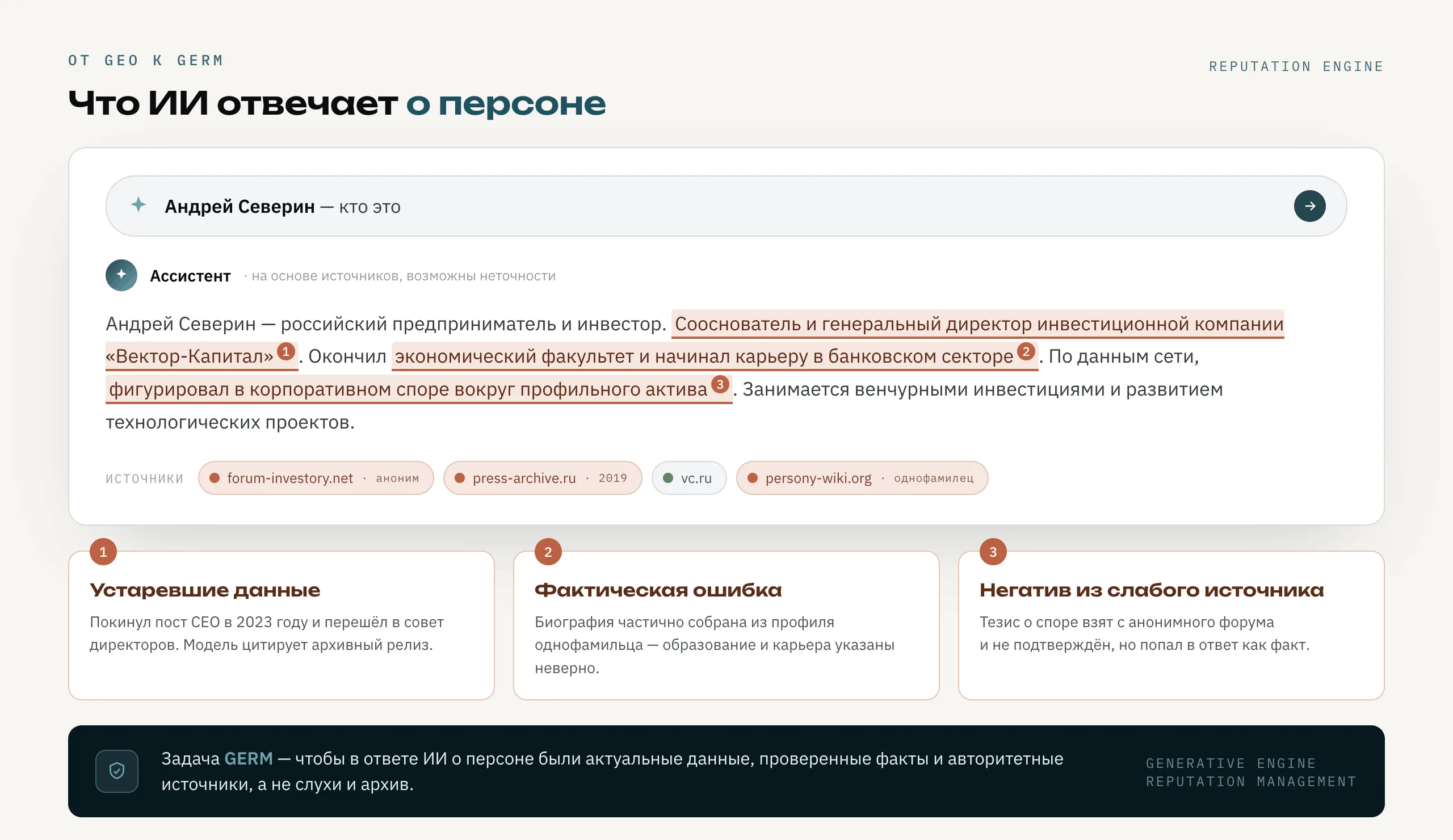1453x840 pixels.
Task: Click red dot on press-archive.ru chip
Action: [460, 478]
